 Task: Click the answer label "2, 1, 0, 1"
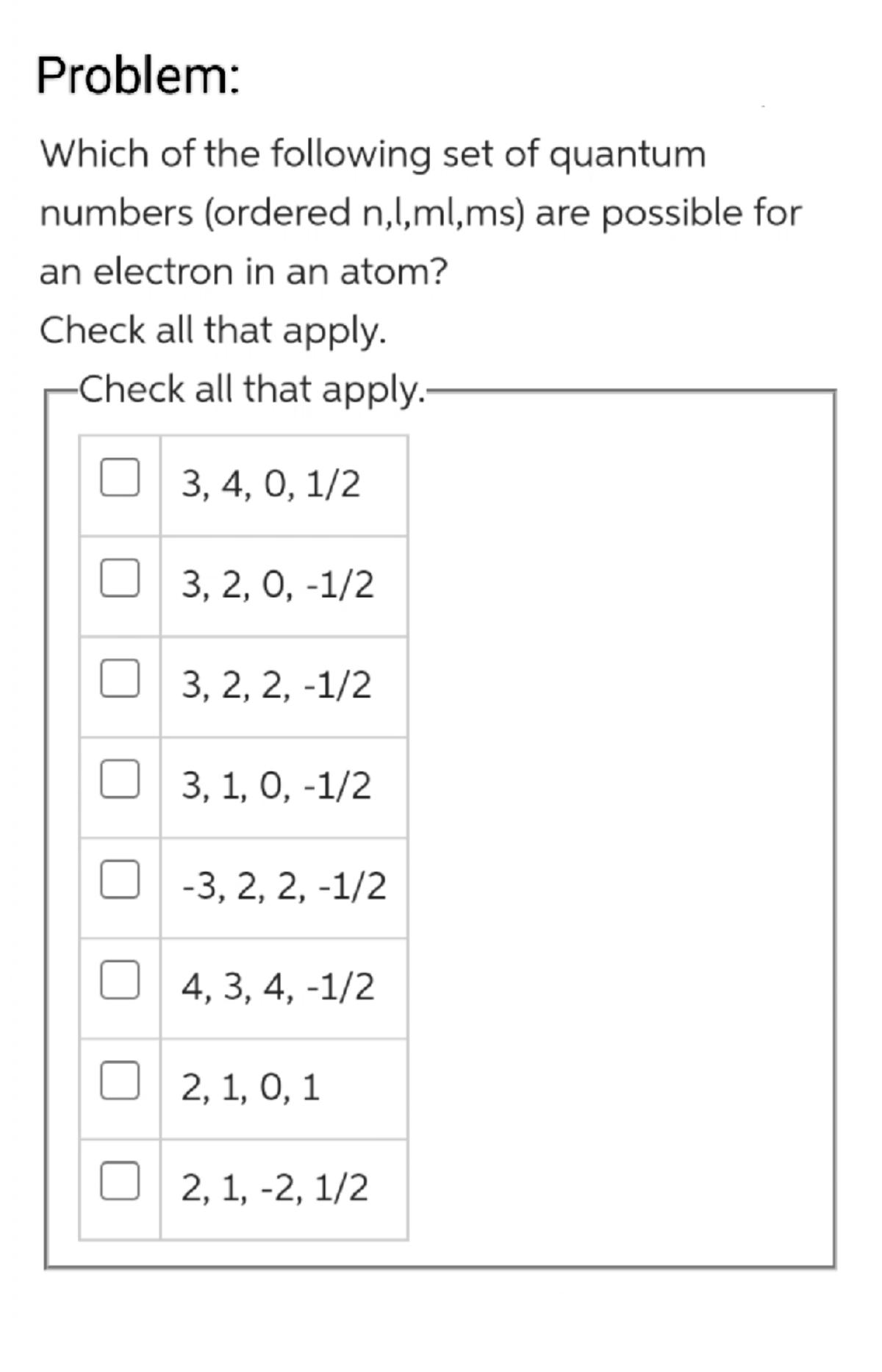[251, 1087]
